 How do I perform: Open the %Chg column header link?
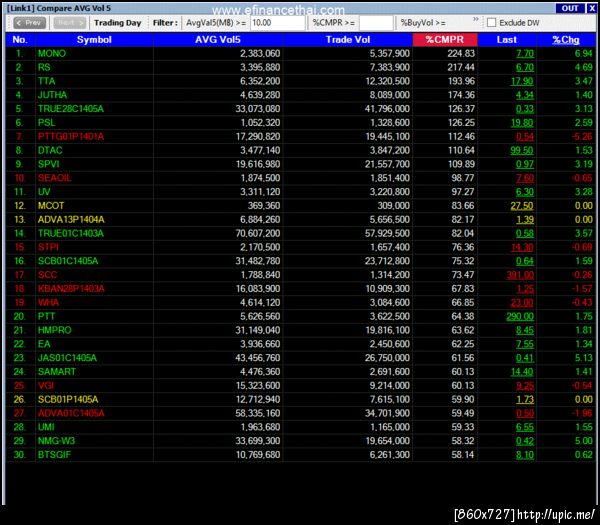566,40
